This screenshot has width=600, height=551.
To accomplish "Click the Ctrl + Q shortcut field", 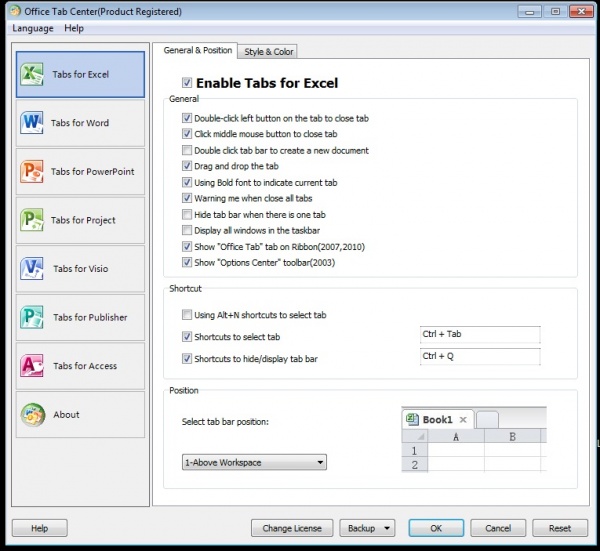I will (x=480, y=357).
